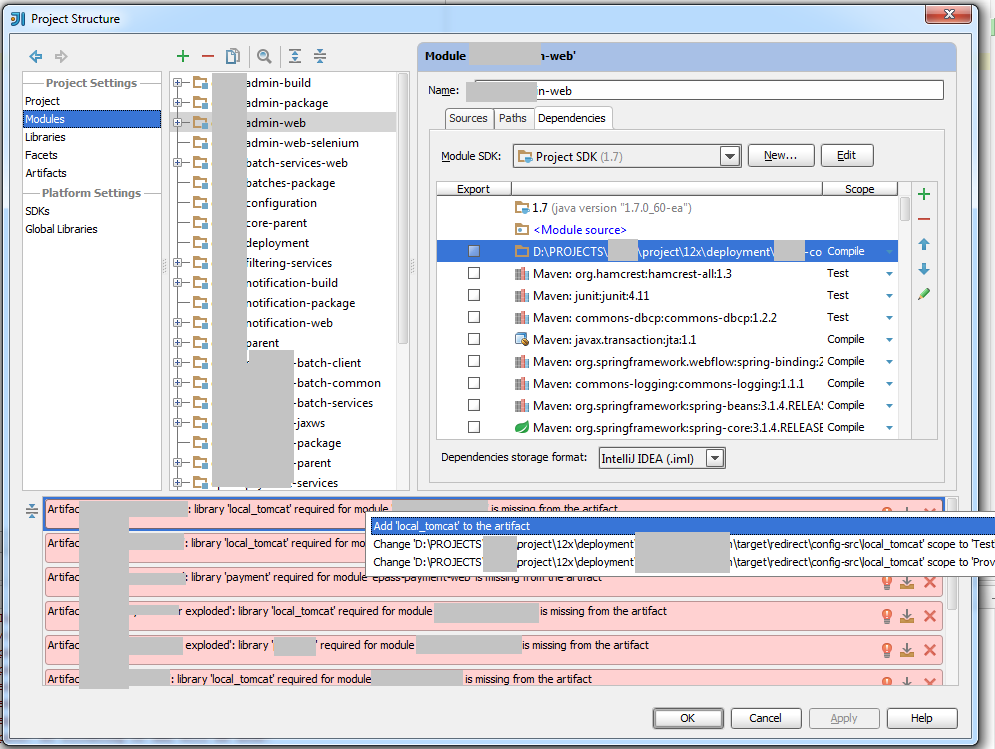Viewport: 995px width, 749px height.
Task: Open the dependencies storage format dropdown
Action: 715,458
